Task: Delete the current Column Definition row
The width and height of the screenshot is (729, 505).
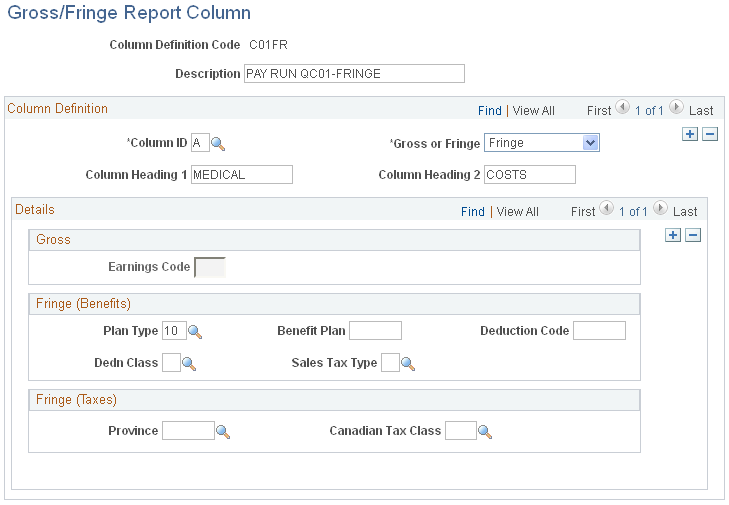Action: [710, 134]
